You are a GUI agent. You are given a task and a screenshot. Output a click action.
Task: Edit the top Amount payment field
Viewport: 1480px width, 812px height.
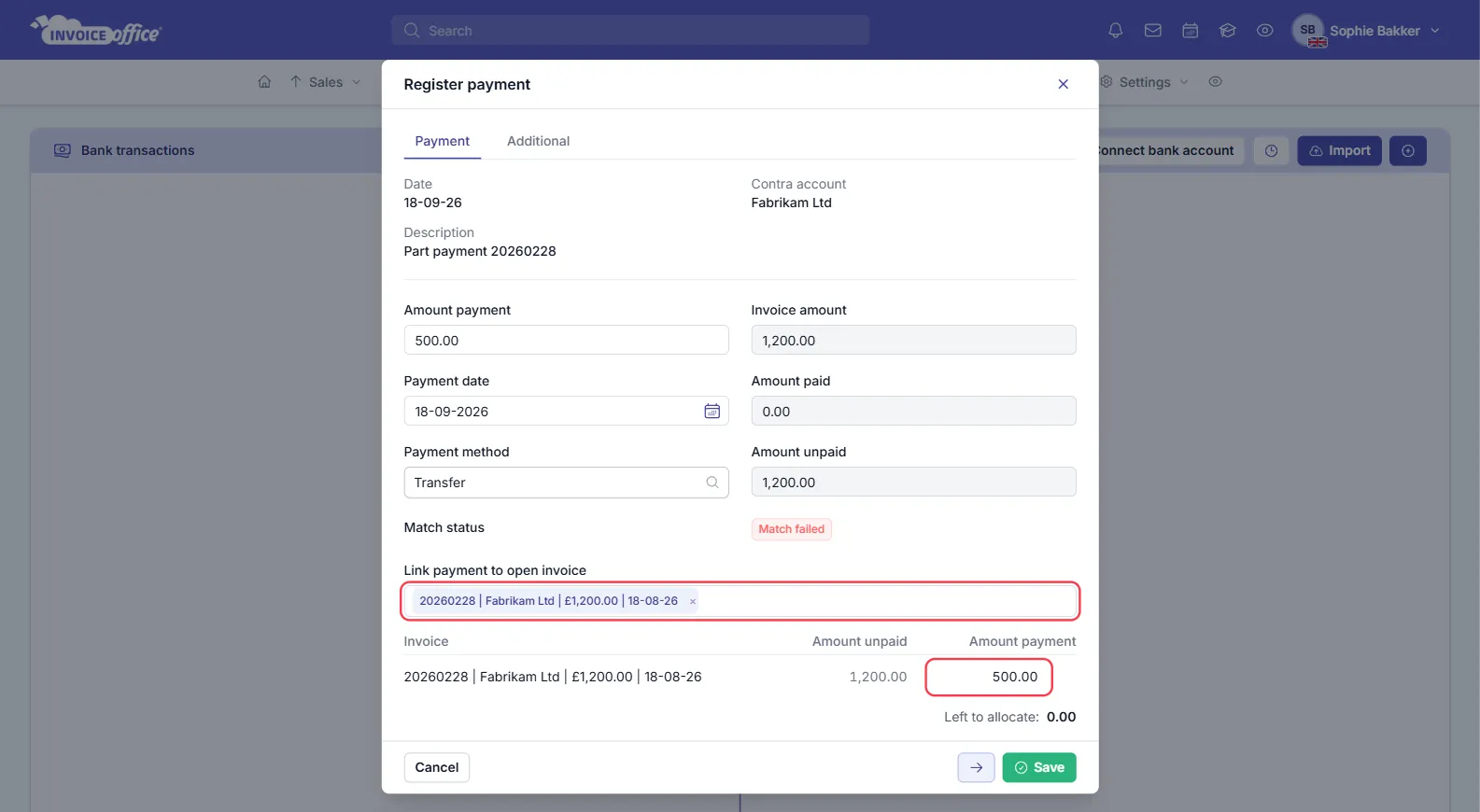[566, 340]
